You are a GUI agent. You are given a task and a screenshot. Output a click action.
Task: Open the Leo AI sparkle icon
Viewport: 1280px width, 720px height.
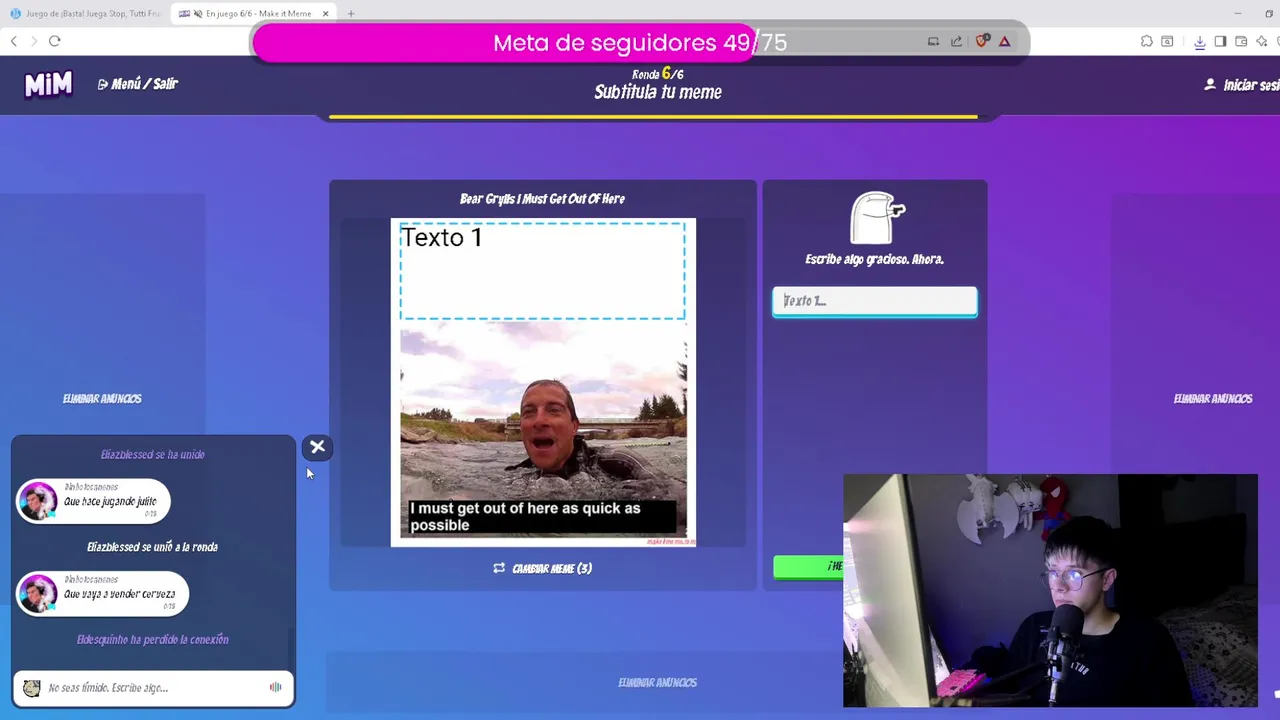point(1262,41)
